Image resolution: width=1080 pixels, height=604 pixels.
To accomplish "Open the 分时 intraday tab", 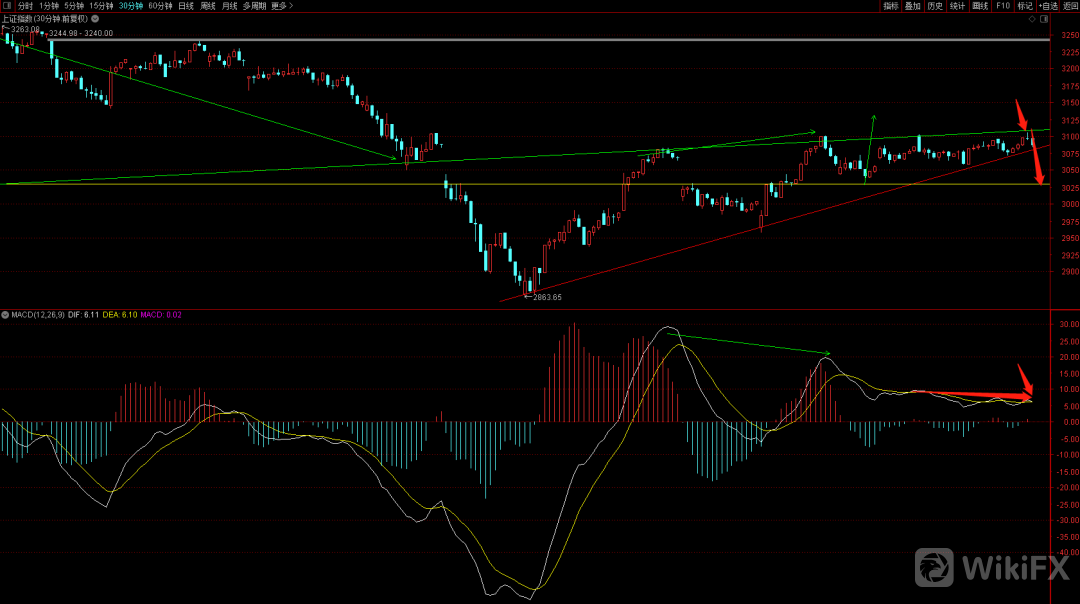I will (x=25, y=6).
